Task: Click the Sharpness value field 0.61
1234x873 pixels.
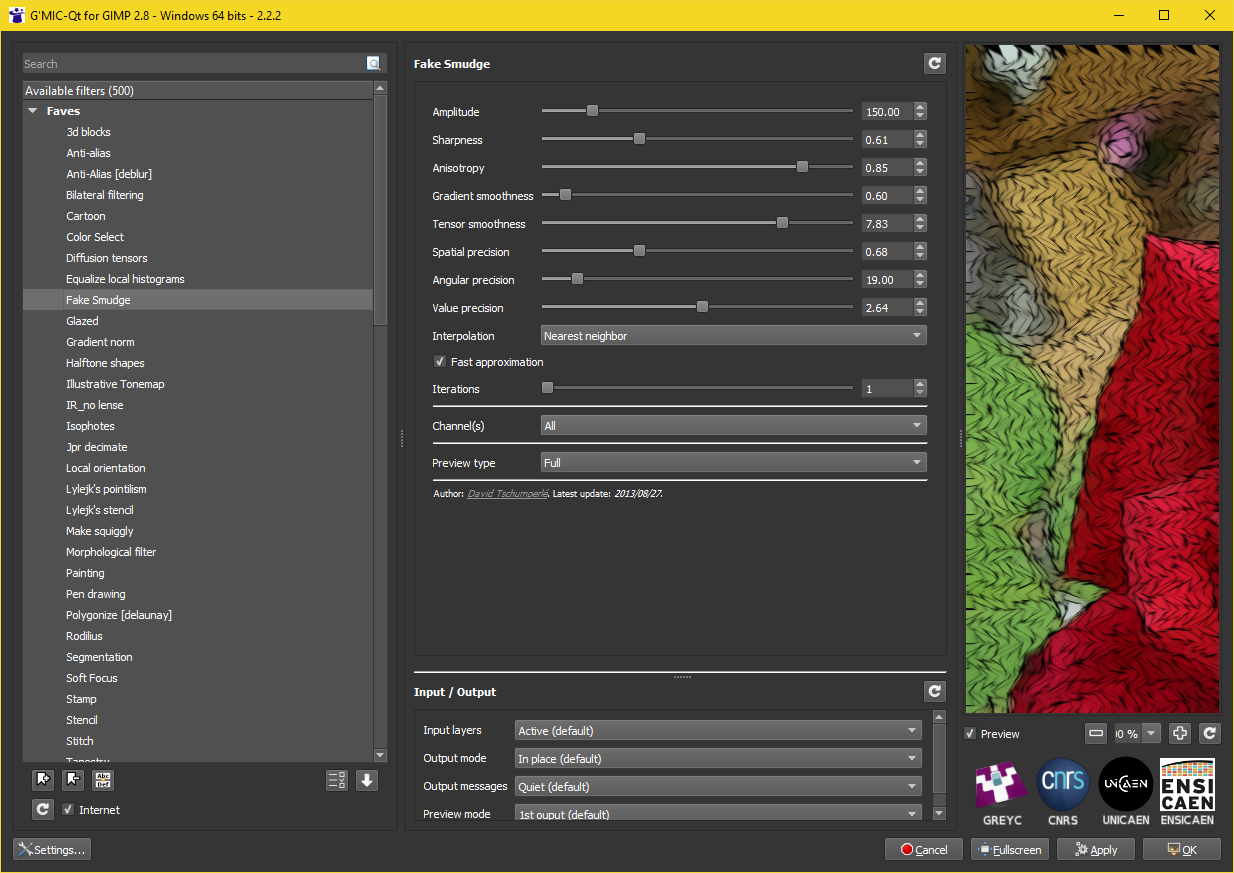Action: [x=887, y=140]
